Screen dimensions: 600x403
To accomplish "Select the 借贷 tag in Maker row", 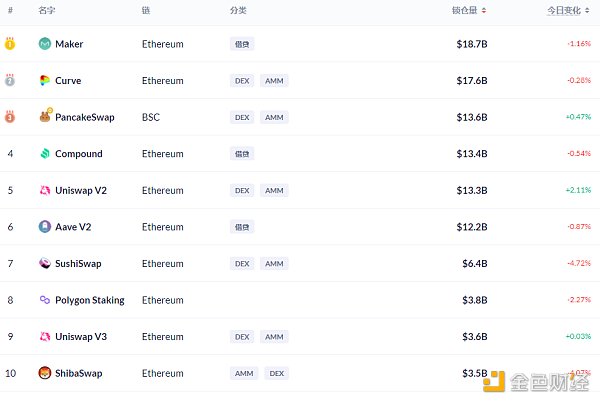I will [x=242, y=44].
